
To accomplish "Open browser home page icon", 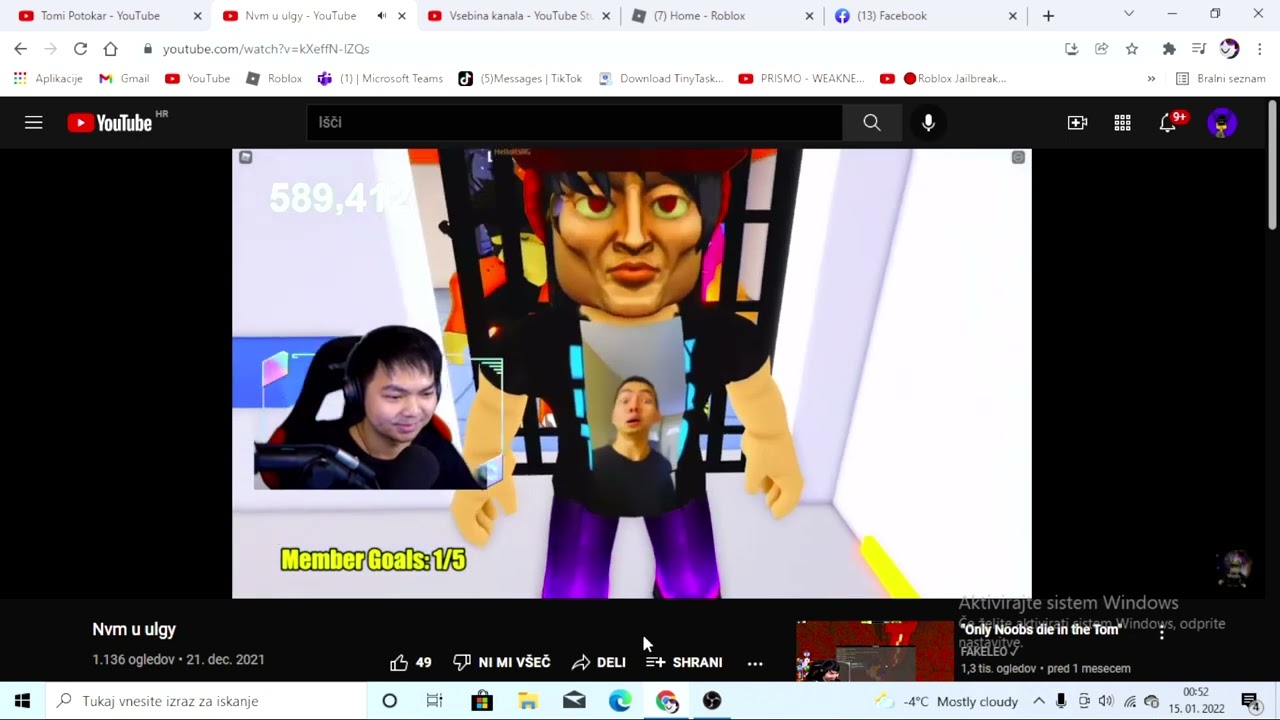I will pyautogui.click(x=110, y=48).
